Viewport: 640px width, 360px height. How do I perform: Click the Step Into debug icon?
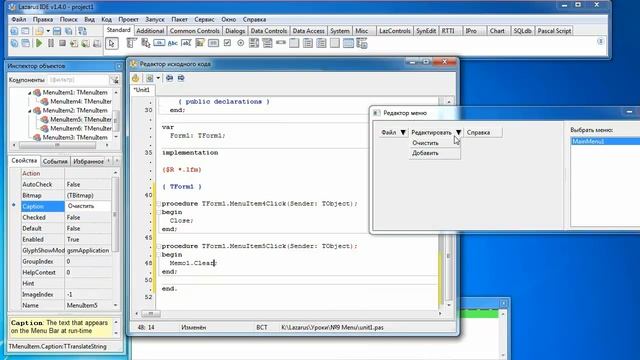click(x=74, y=43)
